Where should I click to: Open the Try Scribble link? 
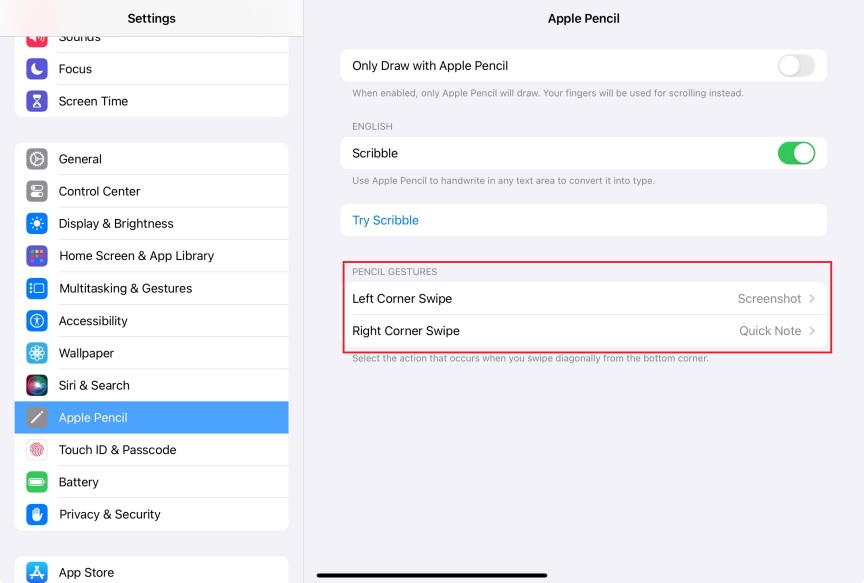click(x=385, y=220)
